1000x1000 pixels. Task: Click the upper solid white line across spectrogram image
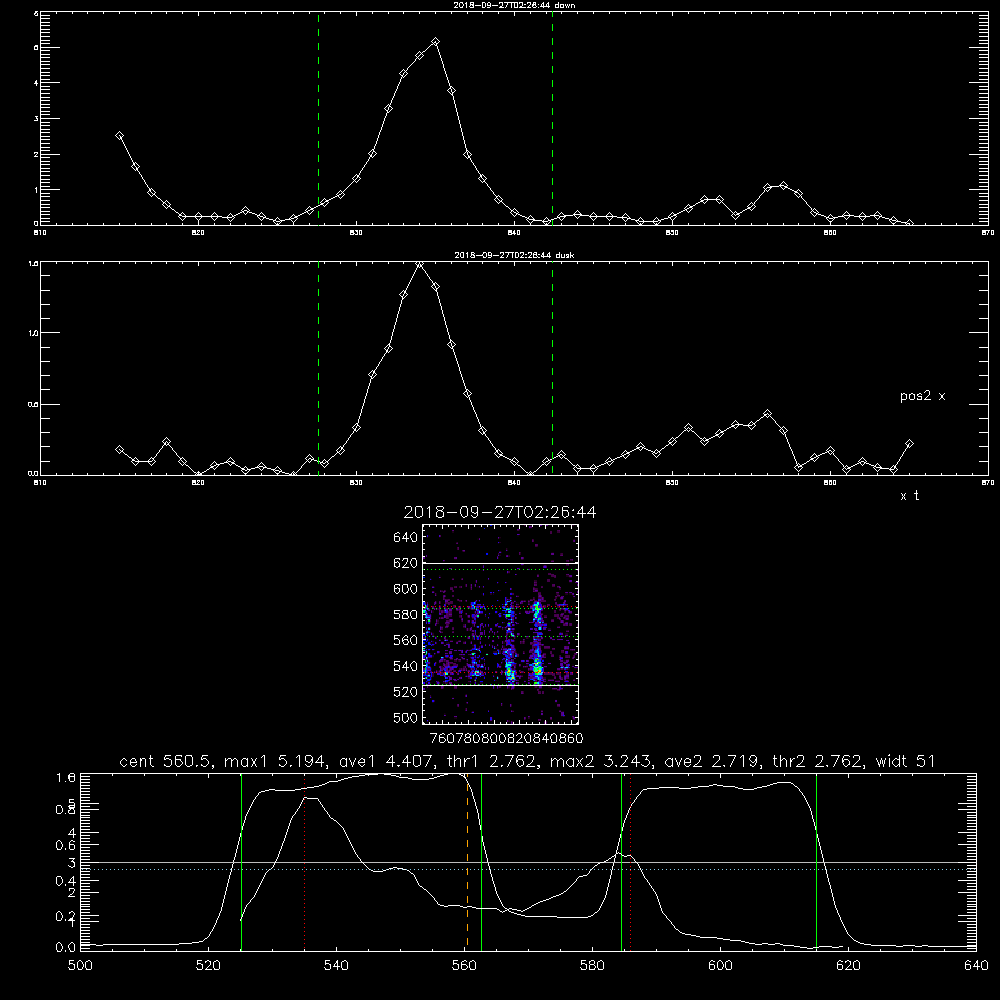click(x=500, y=563)
